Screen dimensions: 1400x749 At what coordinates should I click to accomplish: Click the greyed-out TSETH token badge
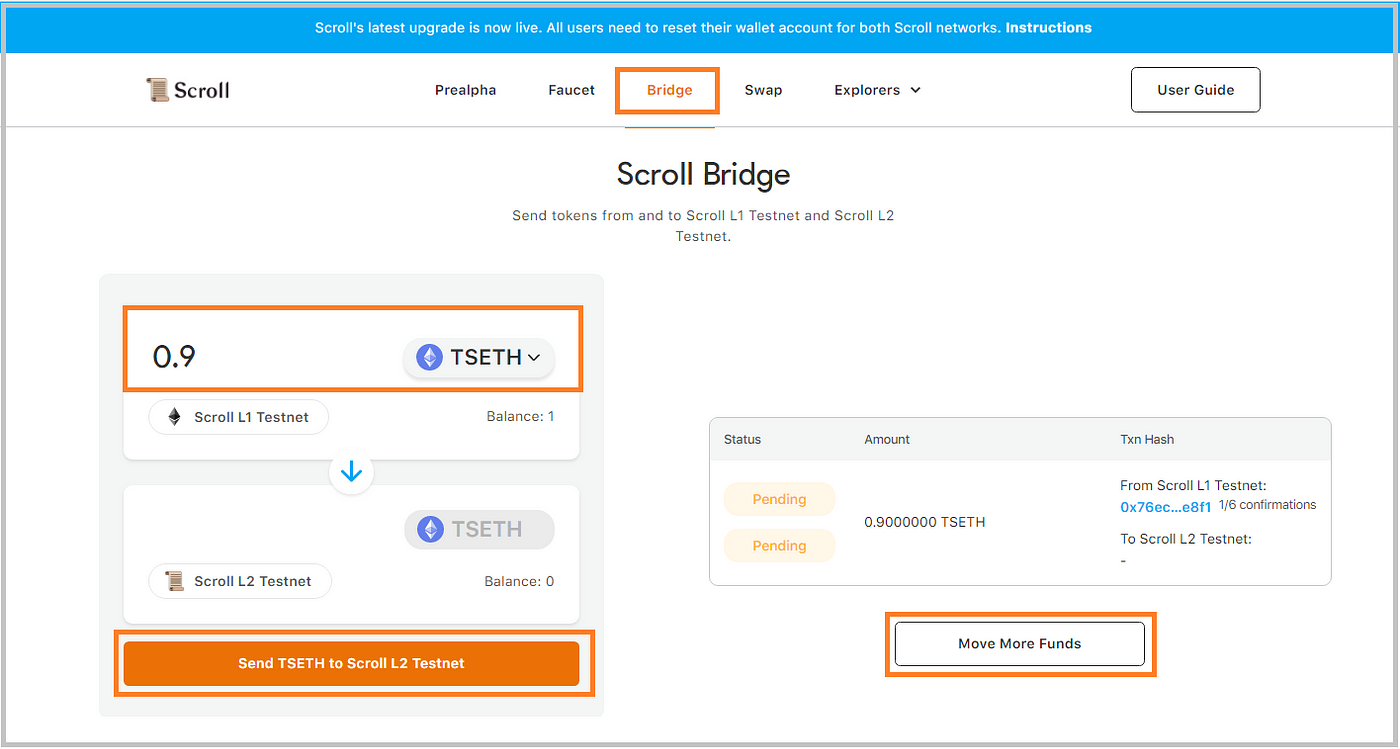click(x=479, y=529)
